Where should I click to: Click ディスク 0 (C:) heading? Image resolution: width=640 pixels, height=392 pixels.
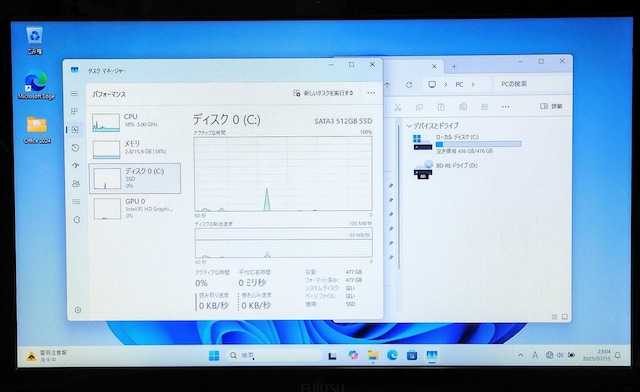(x=227, y=120)
